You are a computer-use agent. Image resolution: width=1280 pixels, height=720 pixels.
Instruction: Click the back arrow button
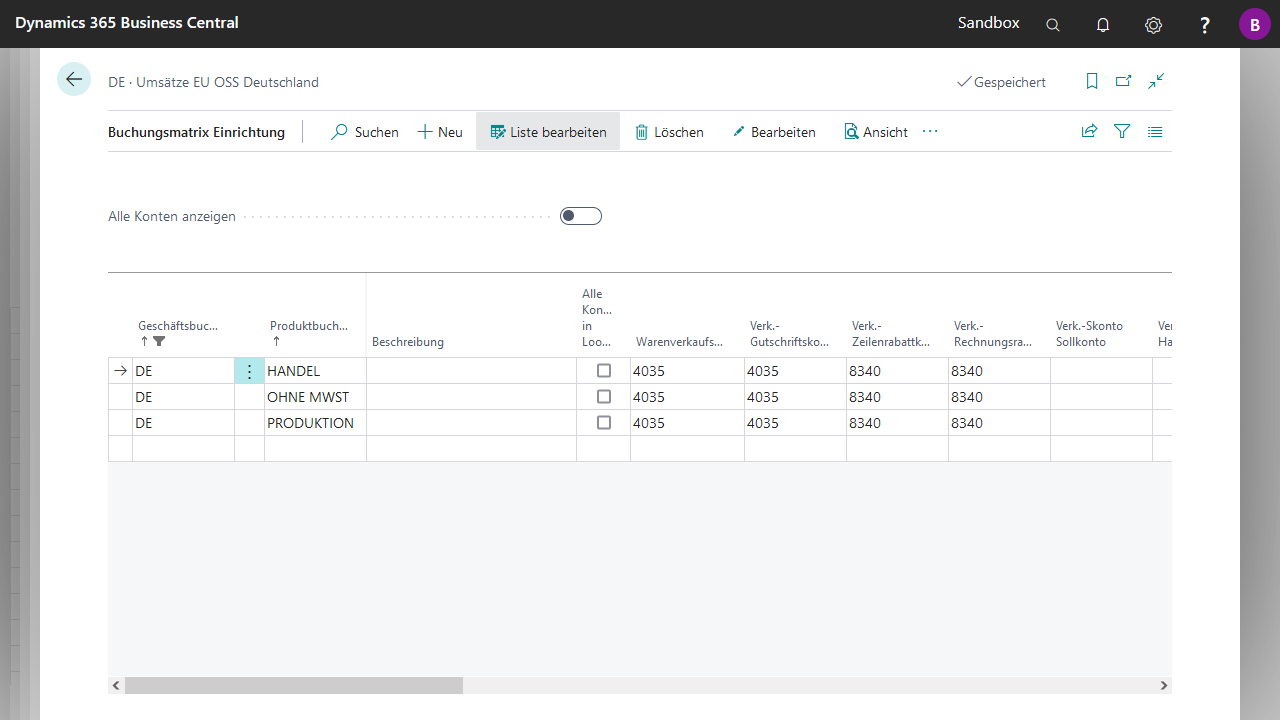(x=74, y=79)
